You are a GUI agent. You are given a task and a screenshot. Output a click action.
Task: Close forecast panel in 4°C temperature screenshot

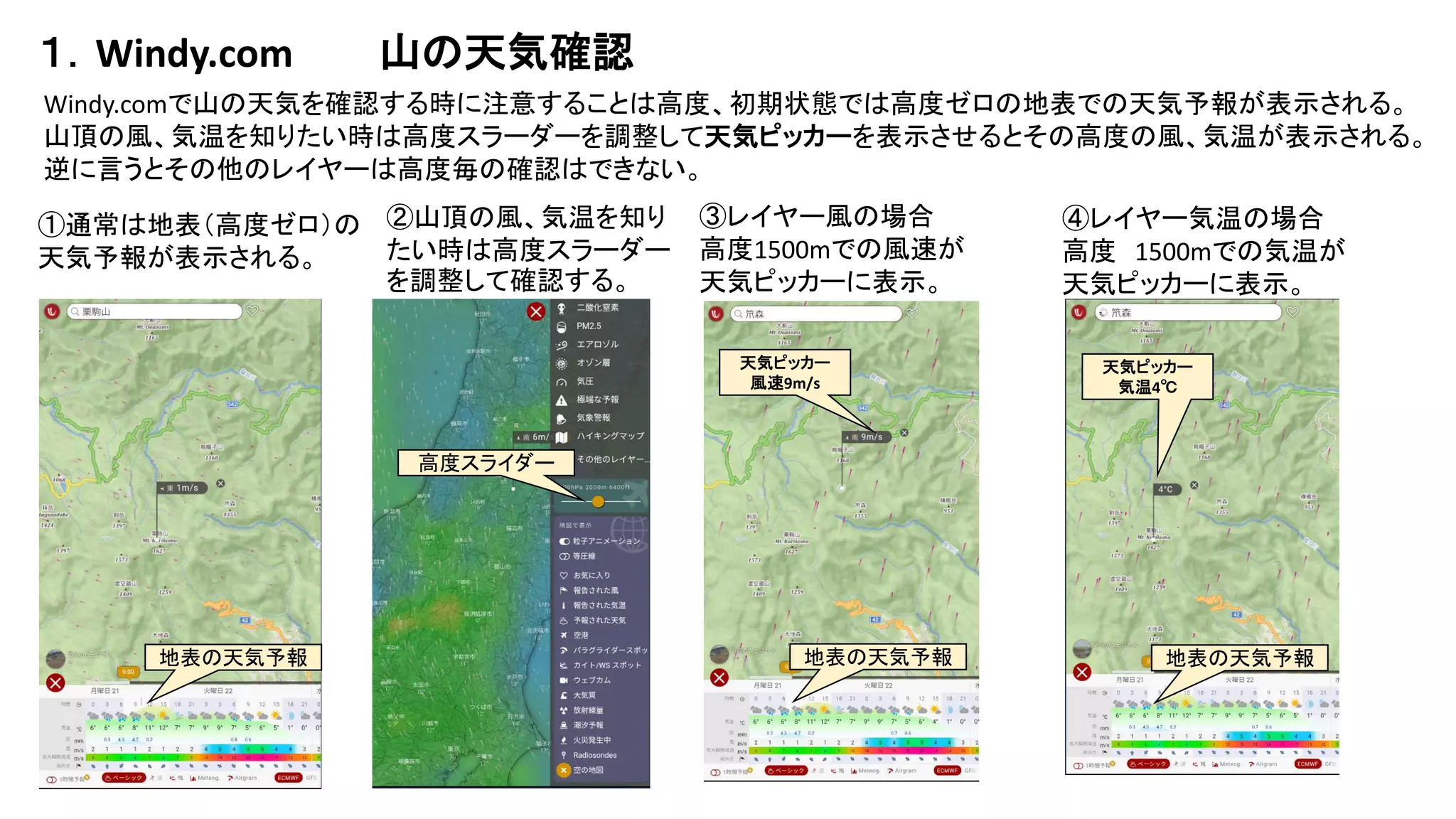point(1082,672)
